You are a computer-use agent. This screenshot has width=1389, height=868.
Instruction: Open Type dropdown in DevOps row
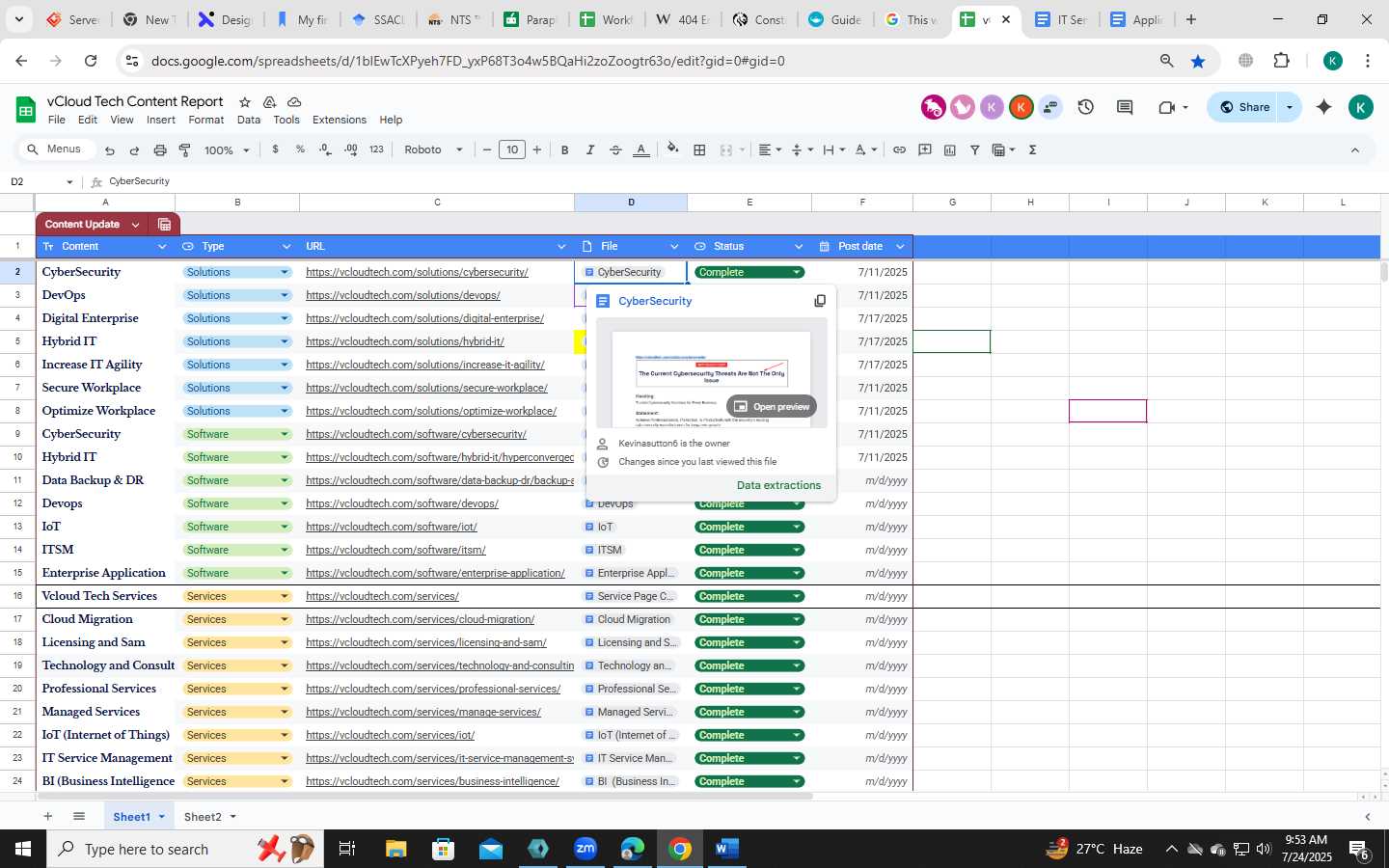(285, 295)
